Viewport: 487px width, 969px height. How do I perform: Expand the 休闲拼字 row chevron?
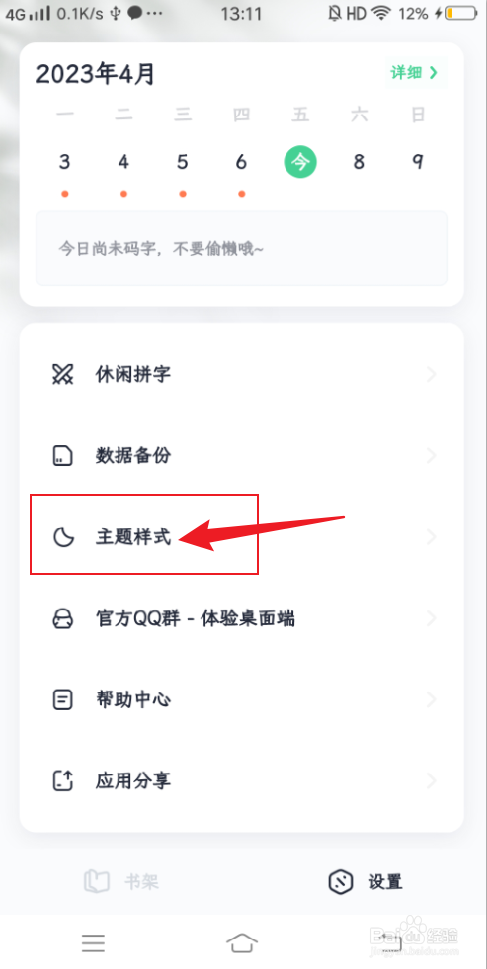[x=431, y=374]
